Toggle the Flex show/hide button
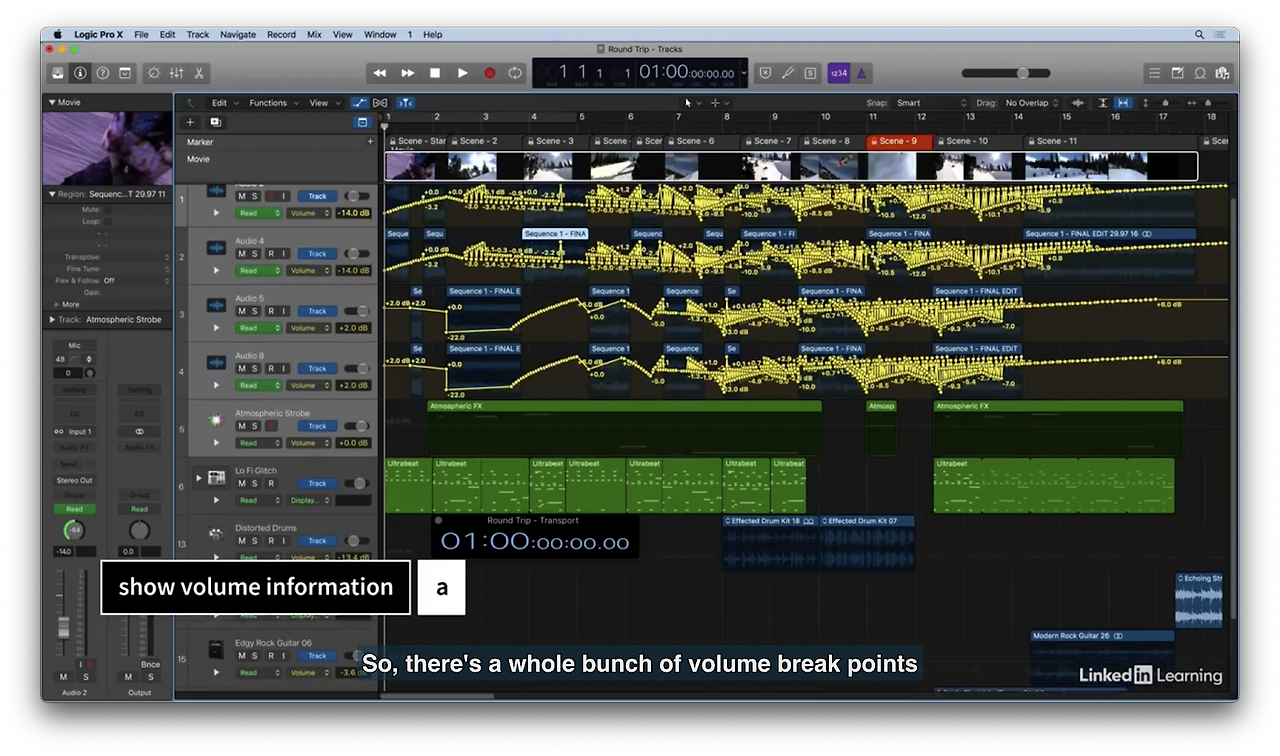 click(380, 103)
